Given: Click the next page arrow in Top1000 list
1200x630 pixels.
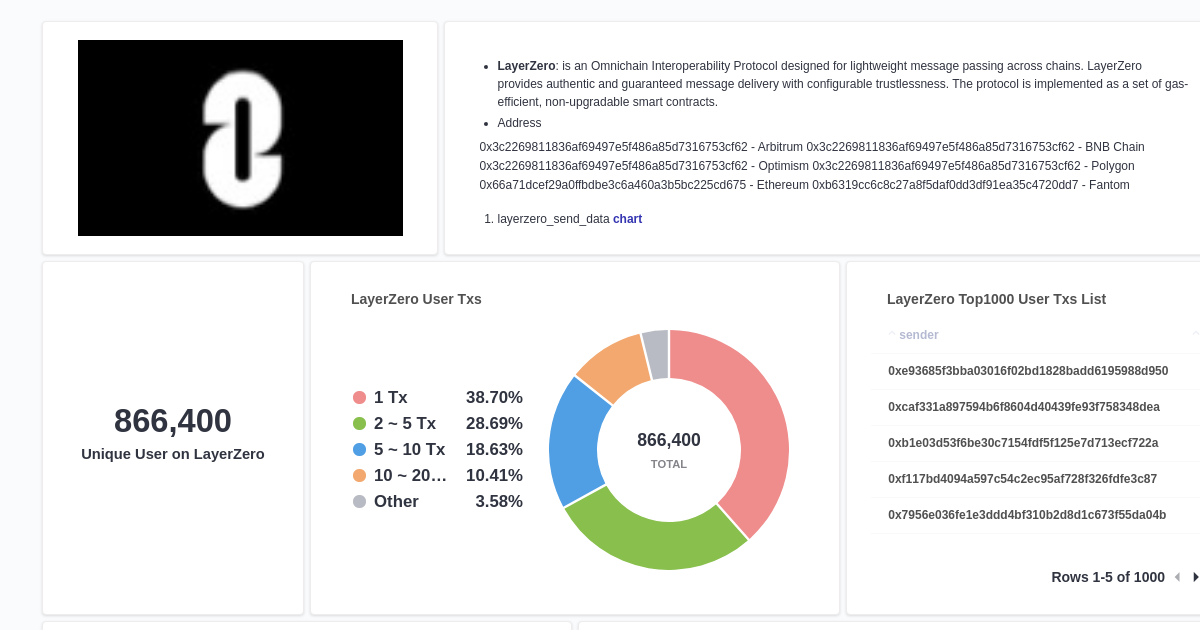Looking at the screenshot, I should pos(1196,577).
